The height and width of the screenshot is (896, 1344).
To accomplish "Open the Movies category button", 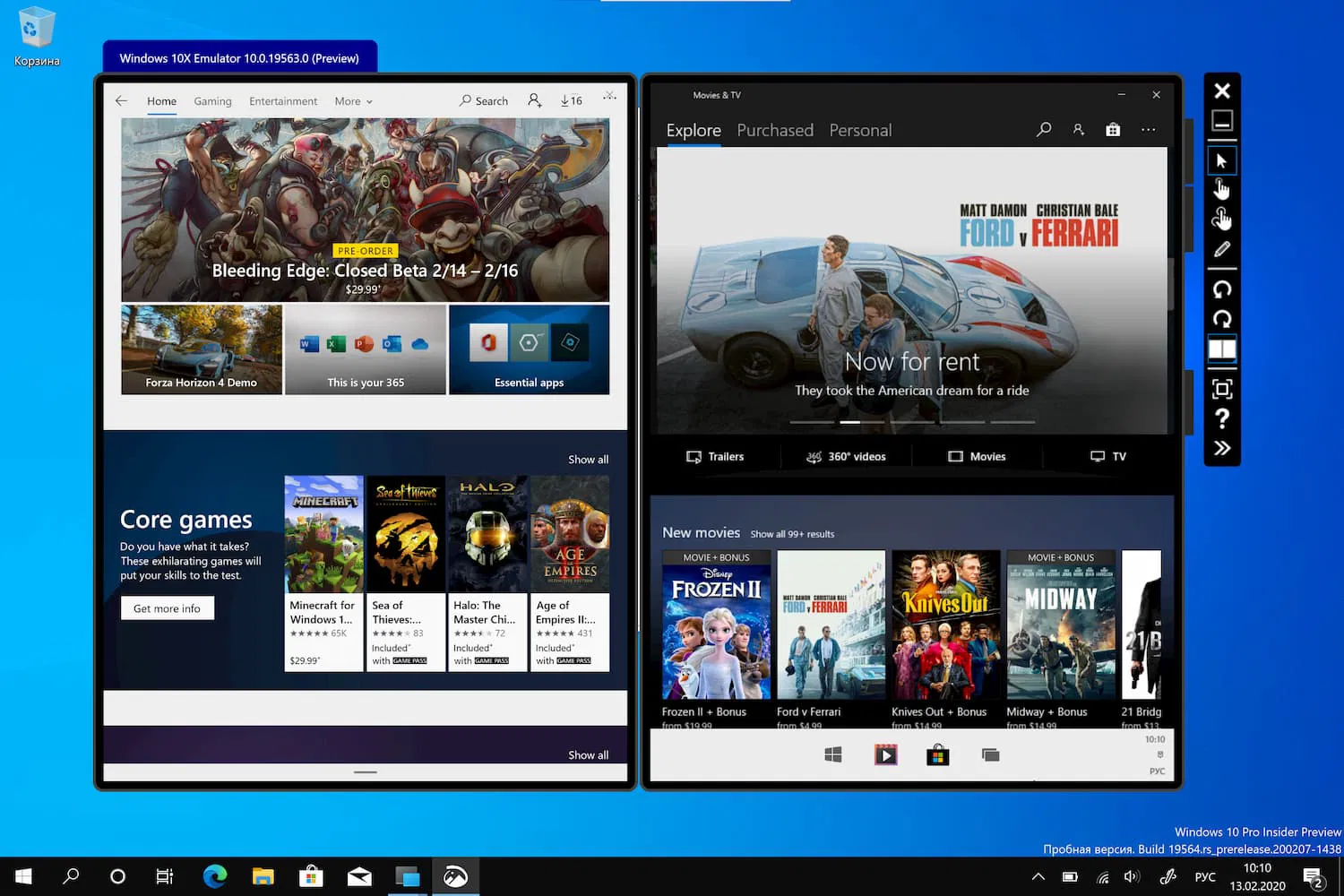I will tap(977, 457).
